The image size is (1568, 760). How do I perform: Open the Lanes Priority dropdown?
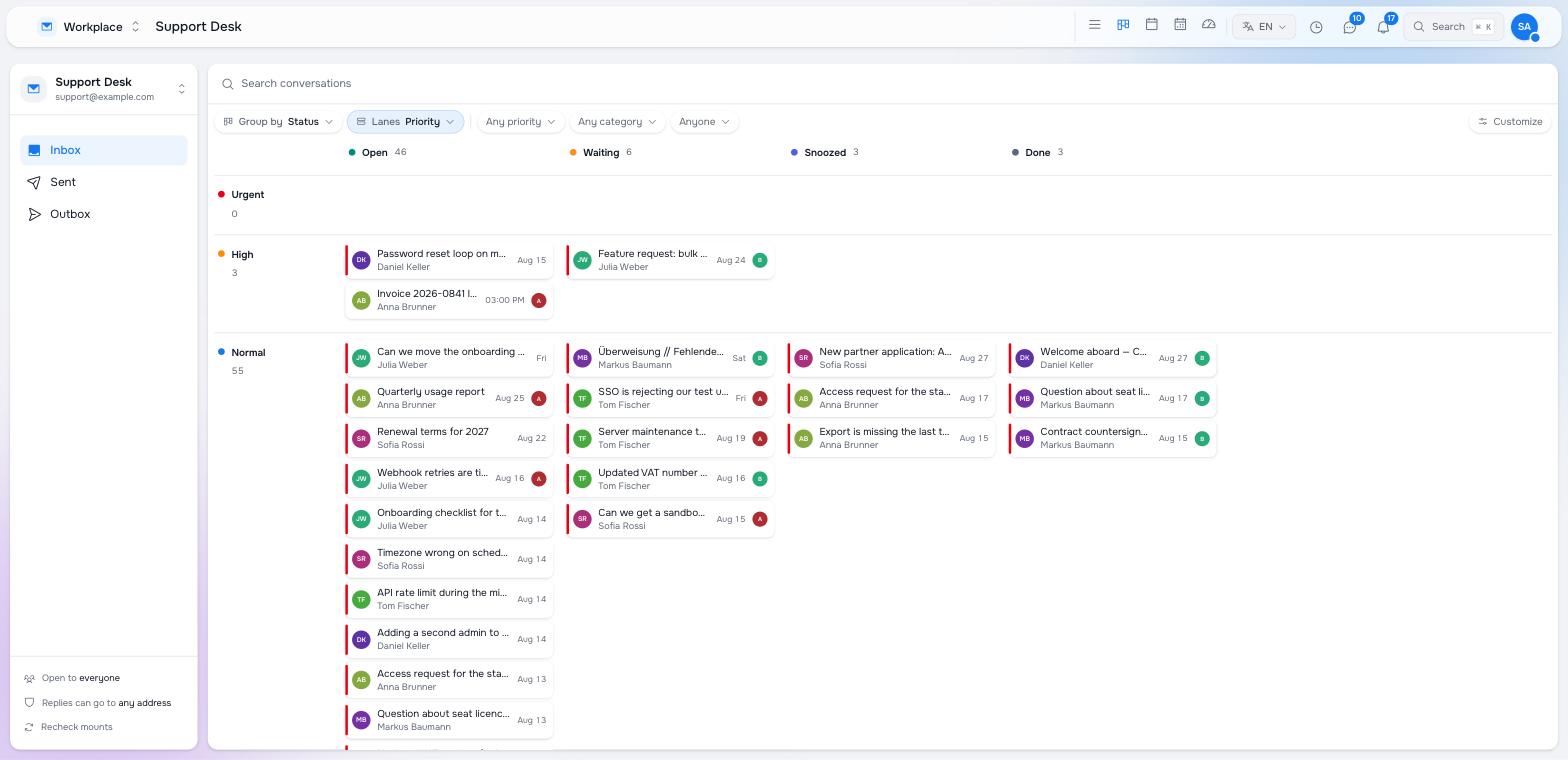(405, 122)
